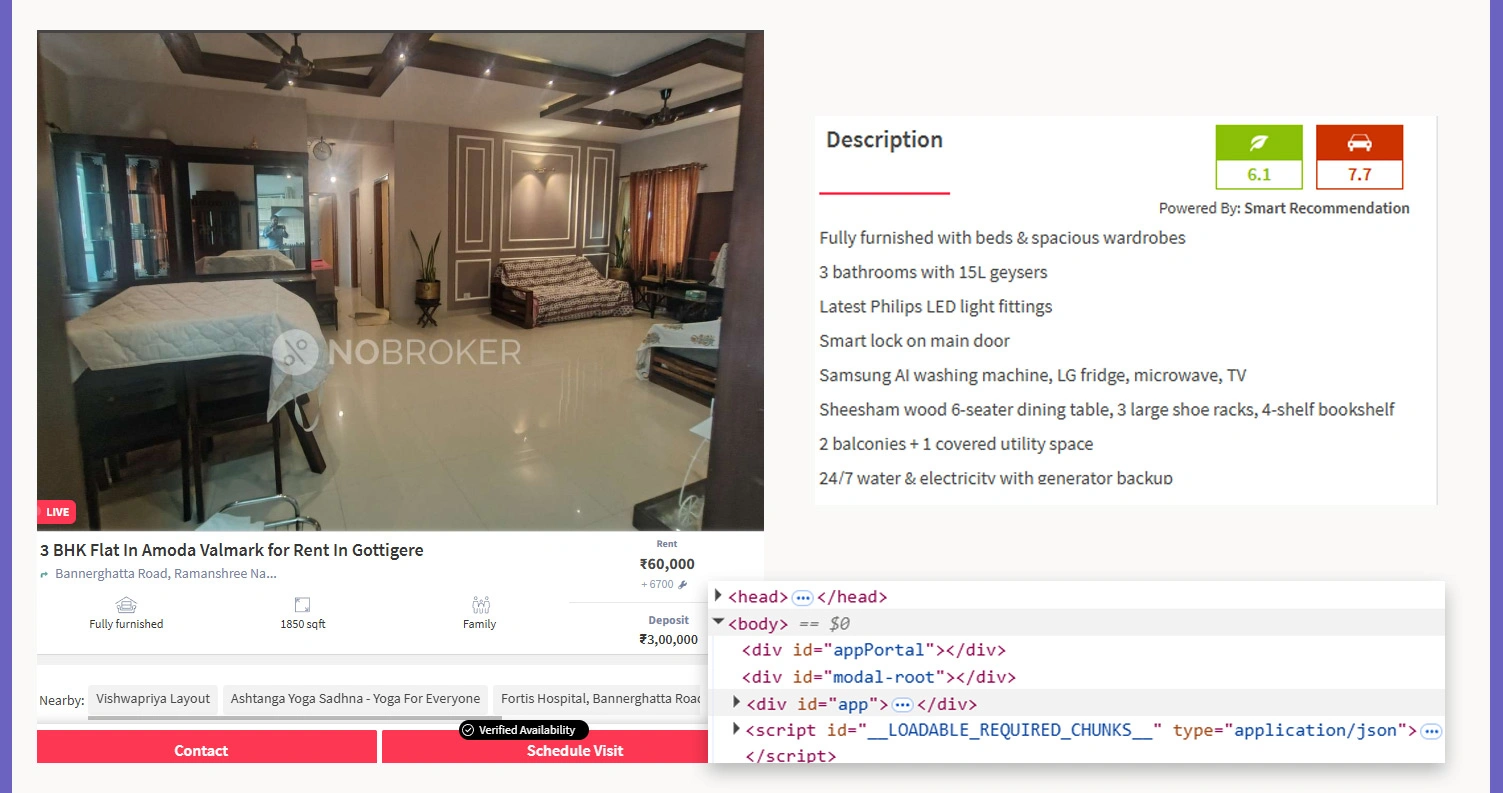Viewport: 1503px width, 793px height.
Task: Click the 1850 sqft area icon
Action: pos(303,605)
